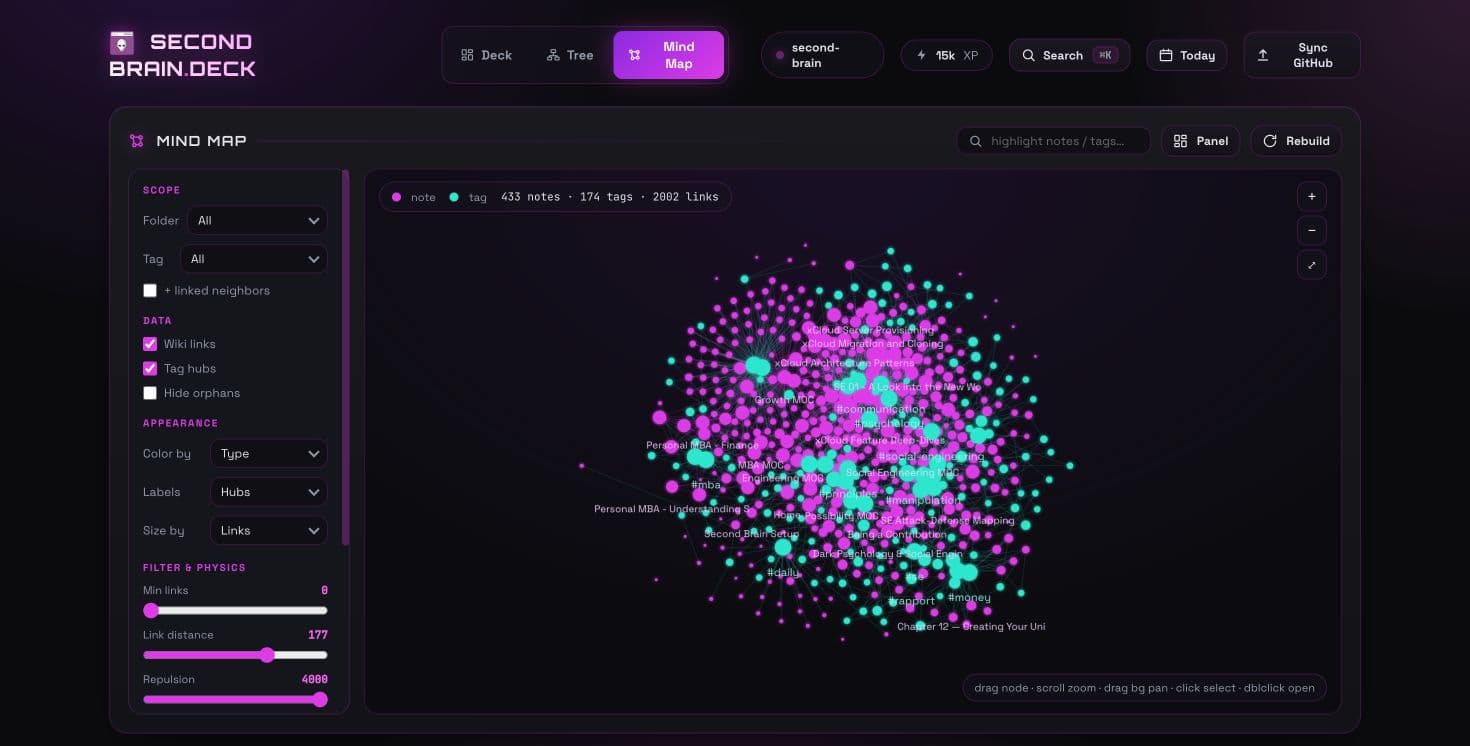Click the zoom out minus button
The width and height of the screenshot is (1470, 746).
coord(1311,230)
